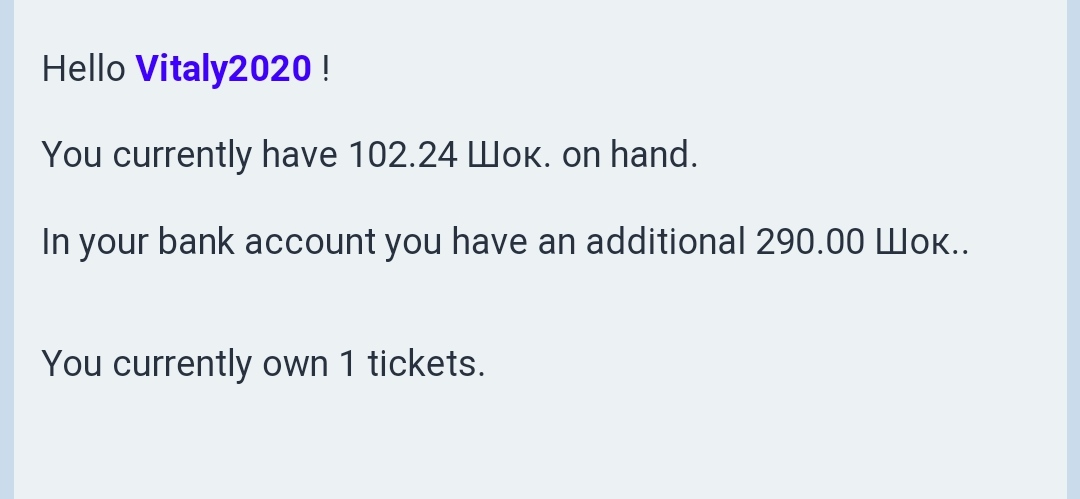Click the word 'additional'
The height and width of the screenshot is (499, 1080).
coord(665,242)
